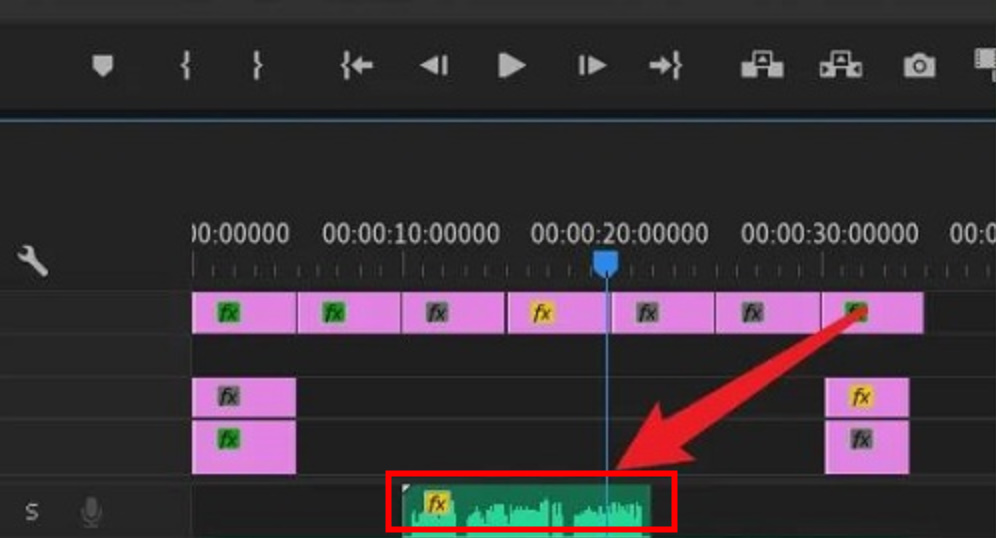This screenshot has height=538, width=996.
Task: Set the Mark Out point
Action: click(257, 66)
